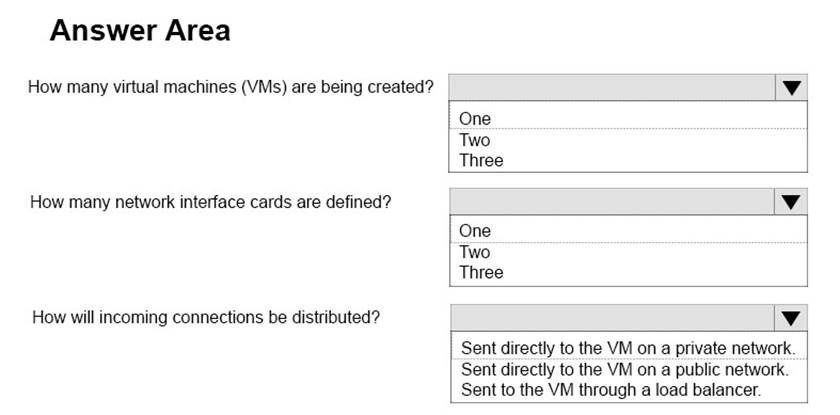This screenshot has height=415, width=840.
Task: Expand the network interface cards dropdown arrow
Action: [x=791, y=202]
